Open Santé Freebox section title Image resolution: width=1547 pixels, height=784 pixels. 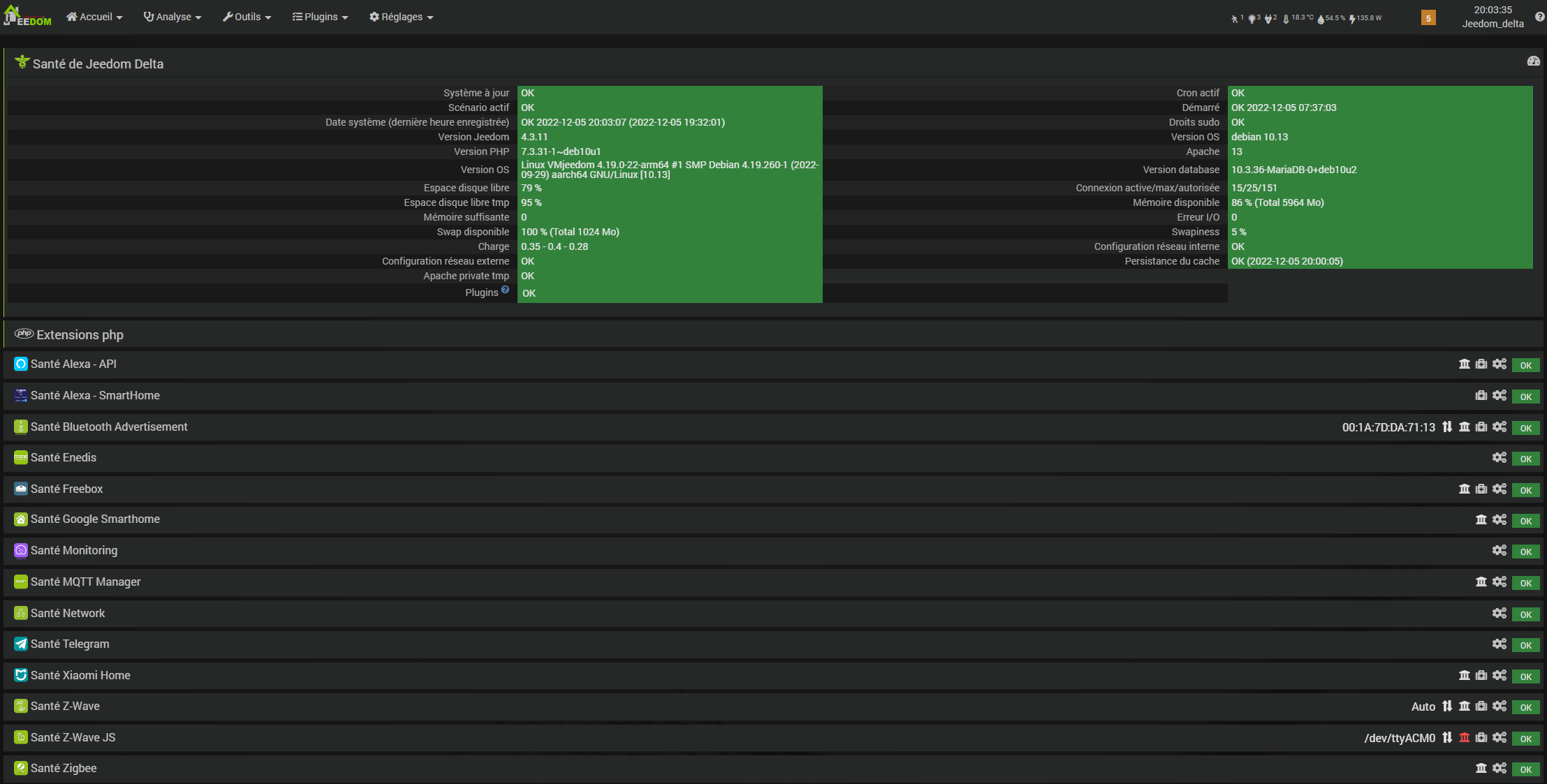point(66,489)
